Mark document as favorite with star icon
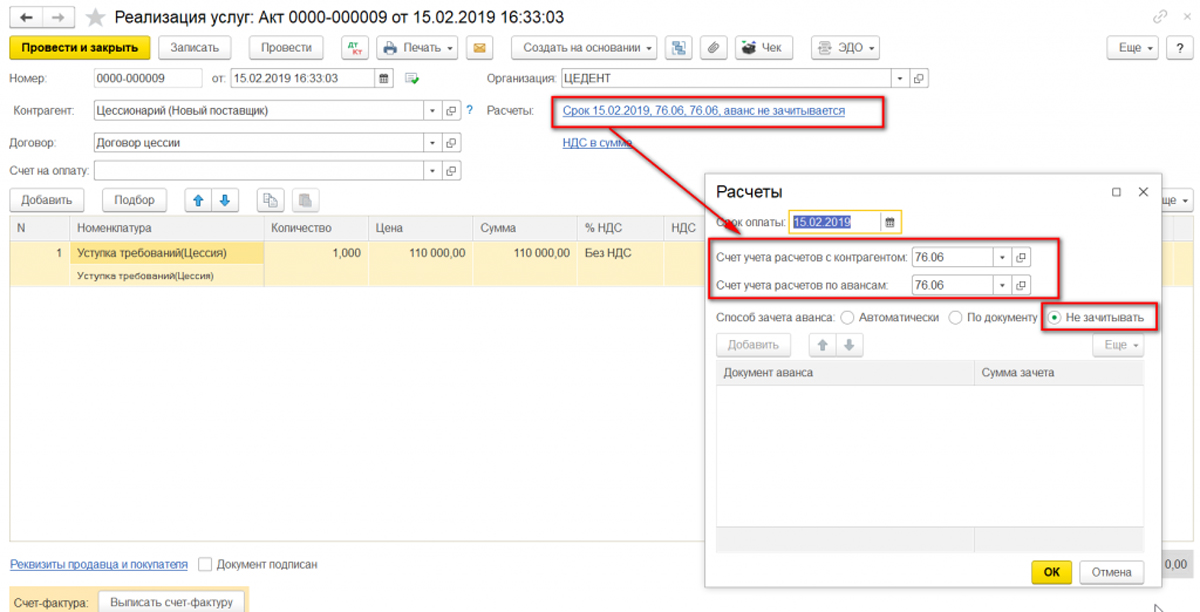The width and height of the screenshot is (1200, 612). pyautogui.click(x=96, y=17)
